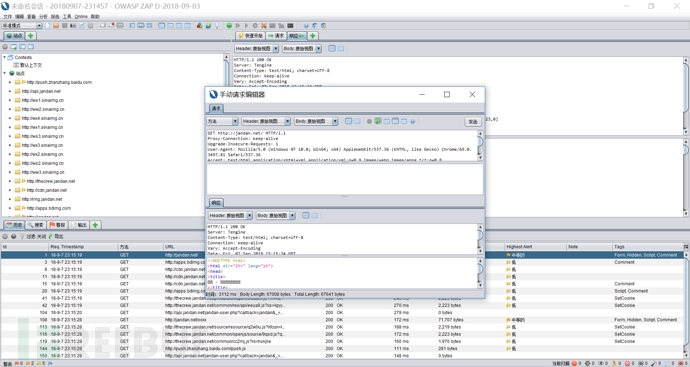Image resolution: width=690 pixels, height=367 pixels.
Task: Click the help icon in manual request editor toolbar
Action: 412,121
